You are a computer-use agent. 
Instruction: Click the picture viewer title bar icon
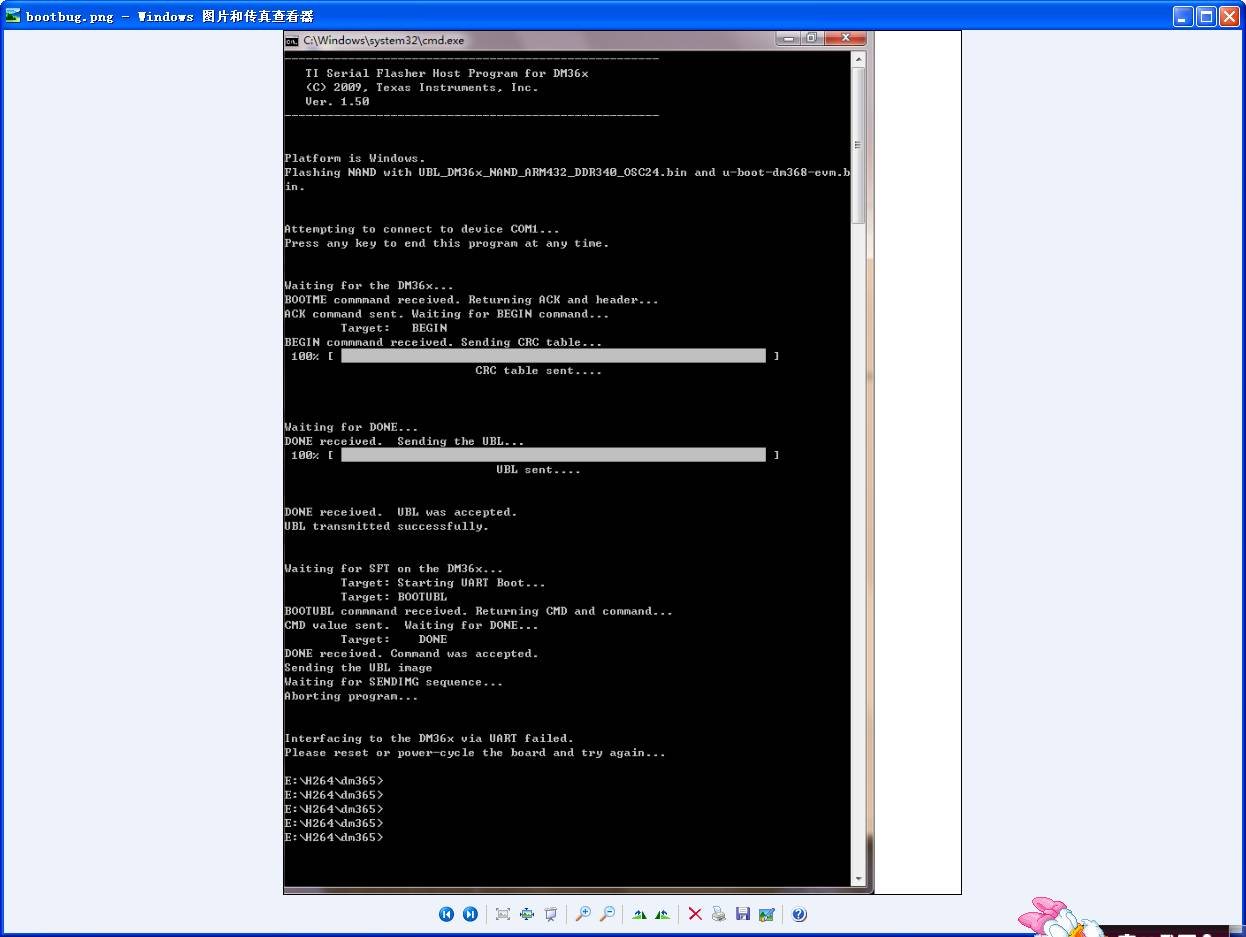tap(13, 16)
